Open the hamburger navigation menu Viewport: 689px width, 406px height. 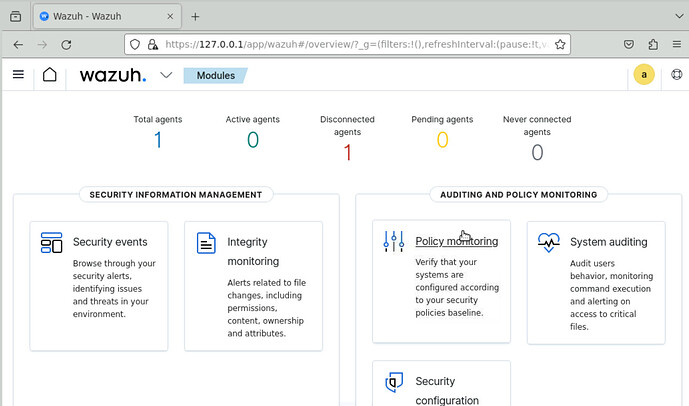[x=18, y=75]
